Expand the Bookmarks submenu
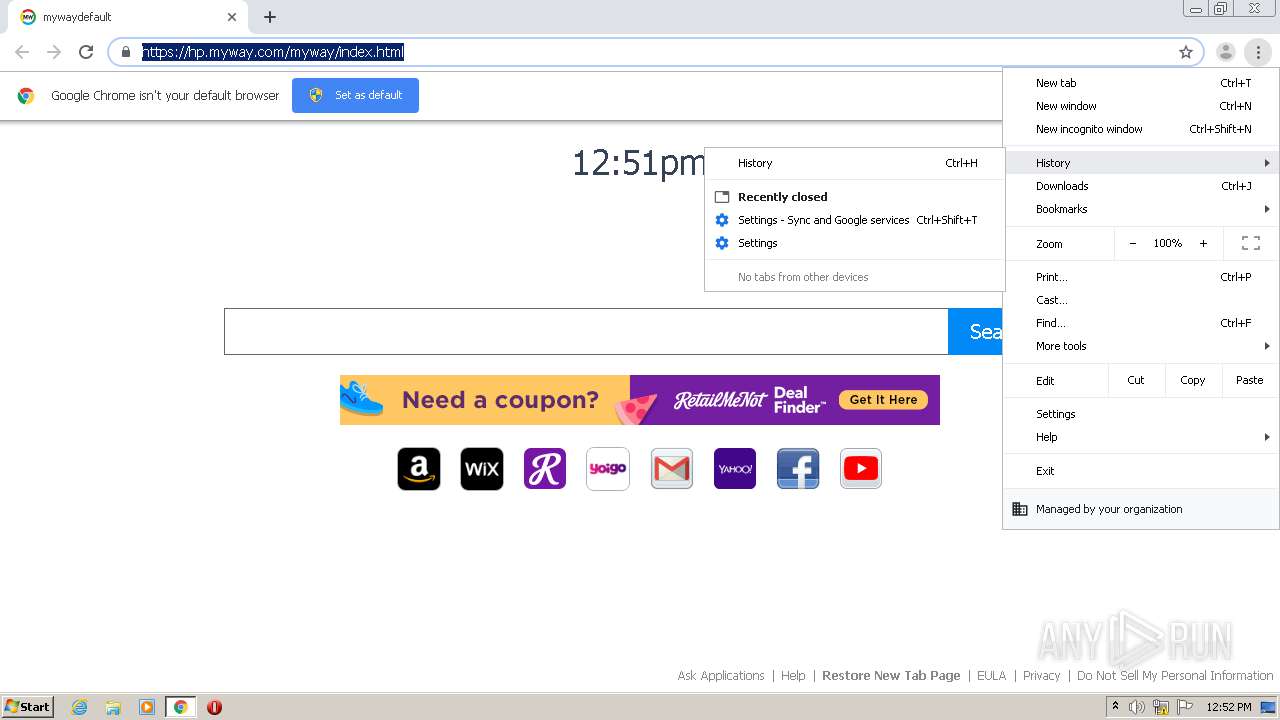Viewport: 1280px width, 720px height. (x=1141, y=209)
